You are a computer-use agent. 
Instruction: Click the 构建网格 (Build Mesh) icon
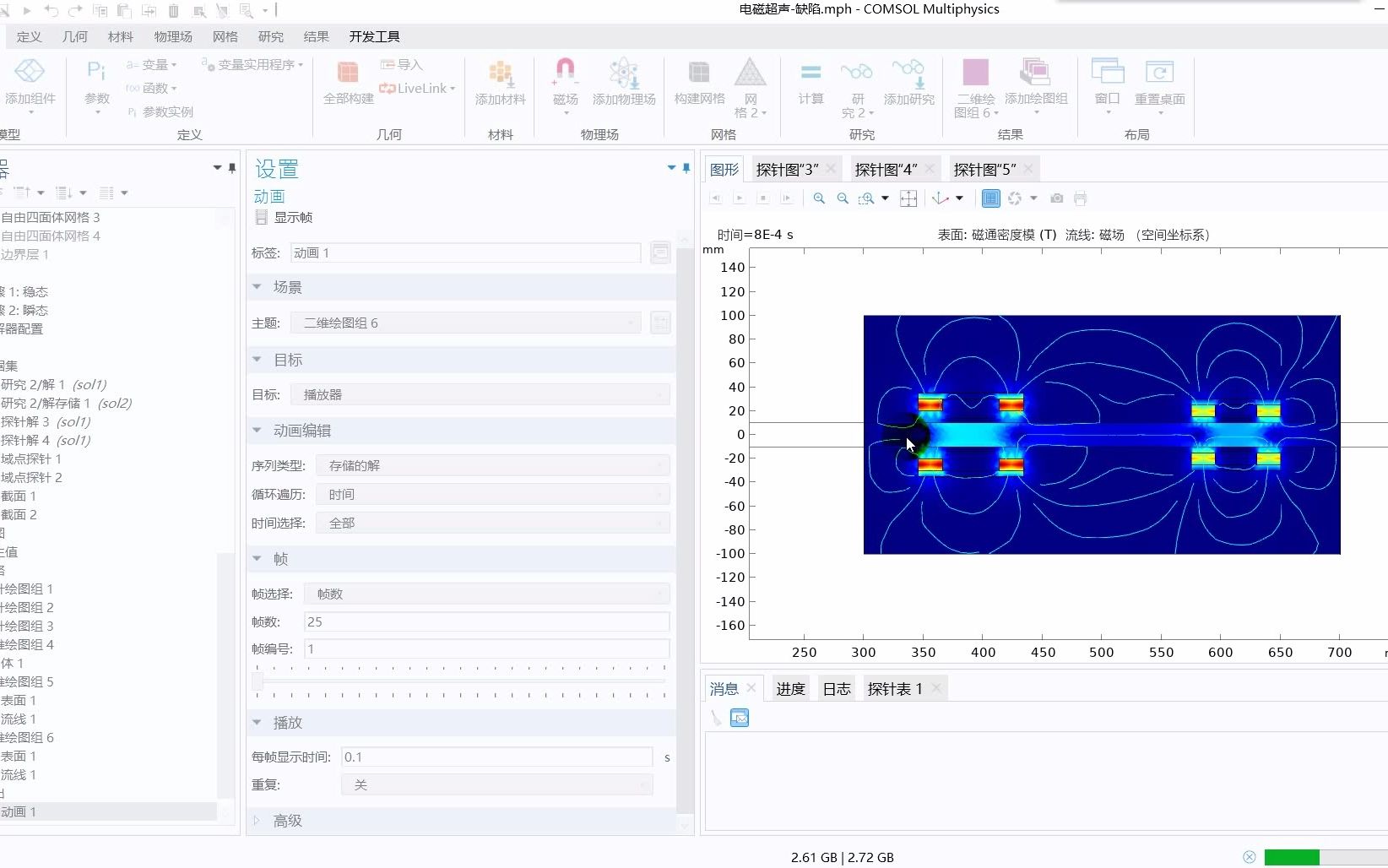[x=698, y=80]
